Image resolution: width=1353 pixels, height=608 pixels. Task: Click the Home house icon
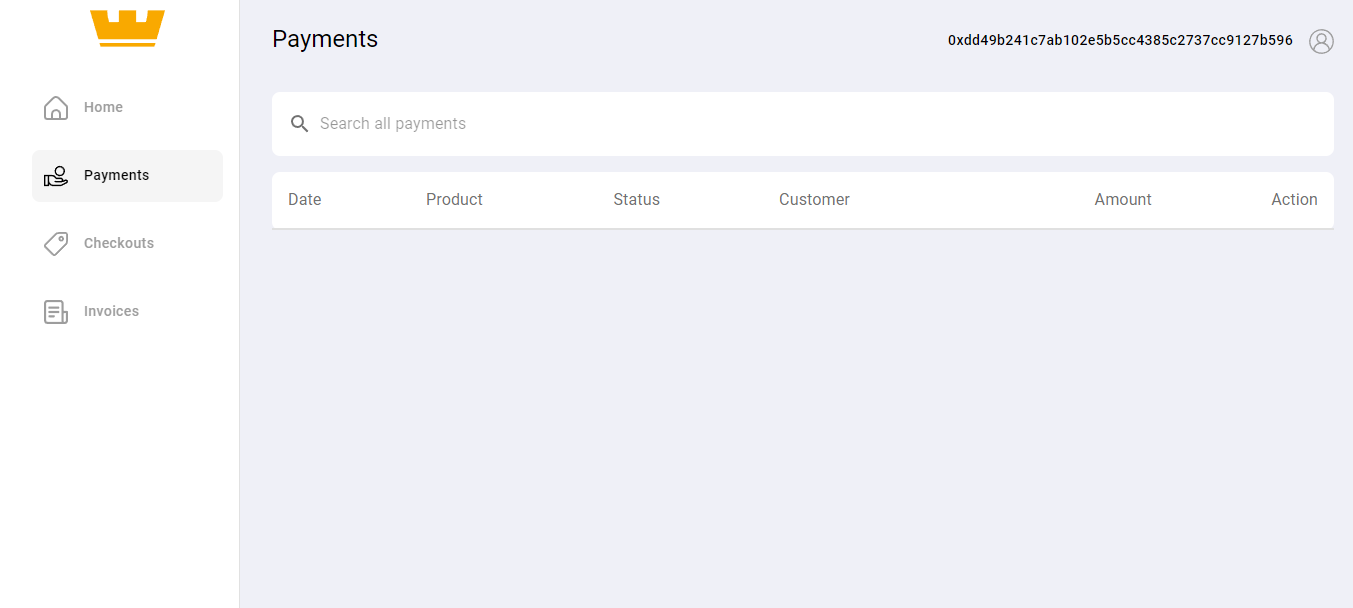tap(56, 108)
